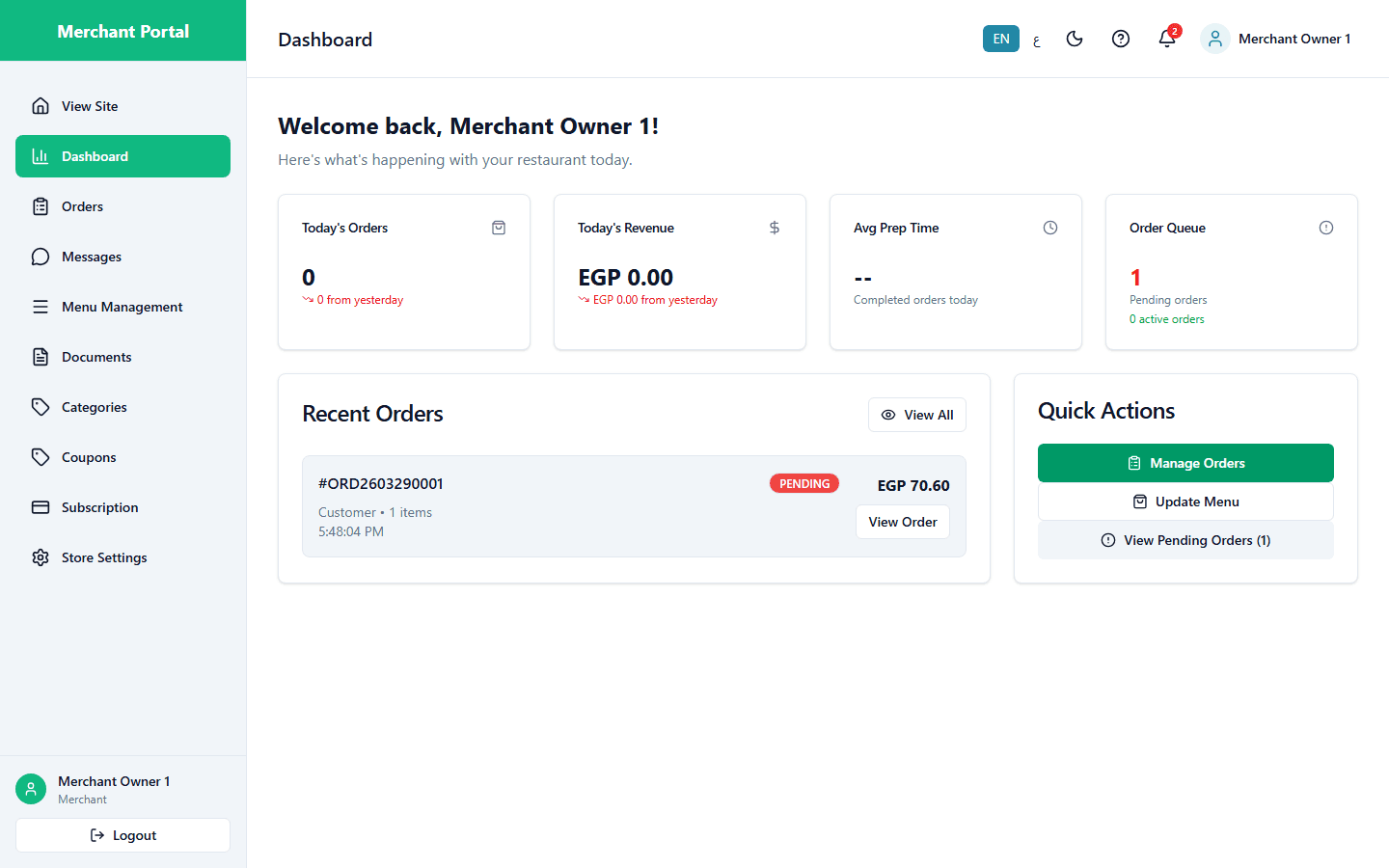Viewport: 1389px width, 868px height.
Task: Click the 'Pending orders' label in Order Queue
Action: coord(1168,300)
